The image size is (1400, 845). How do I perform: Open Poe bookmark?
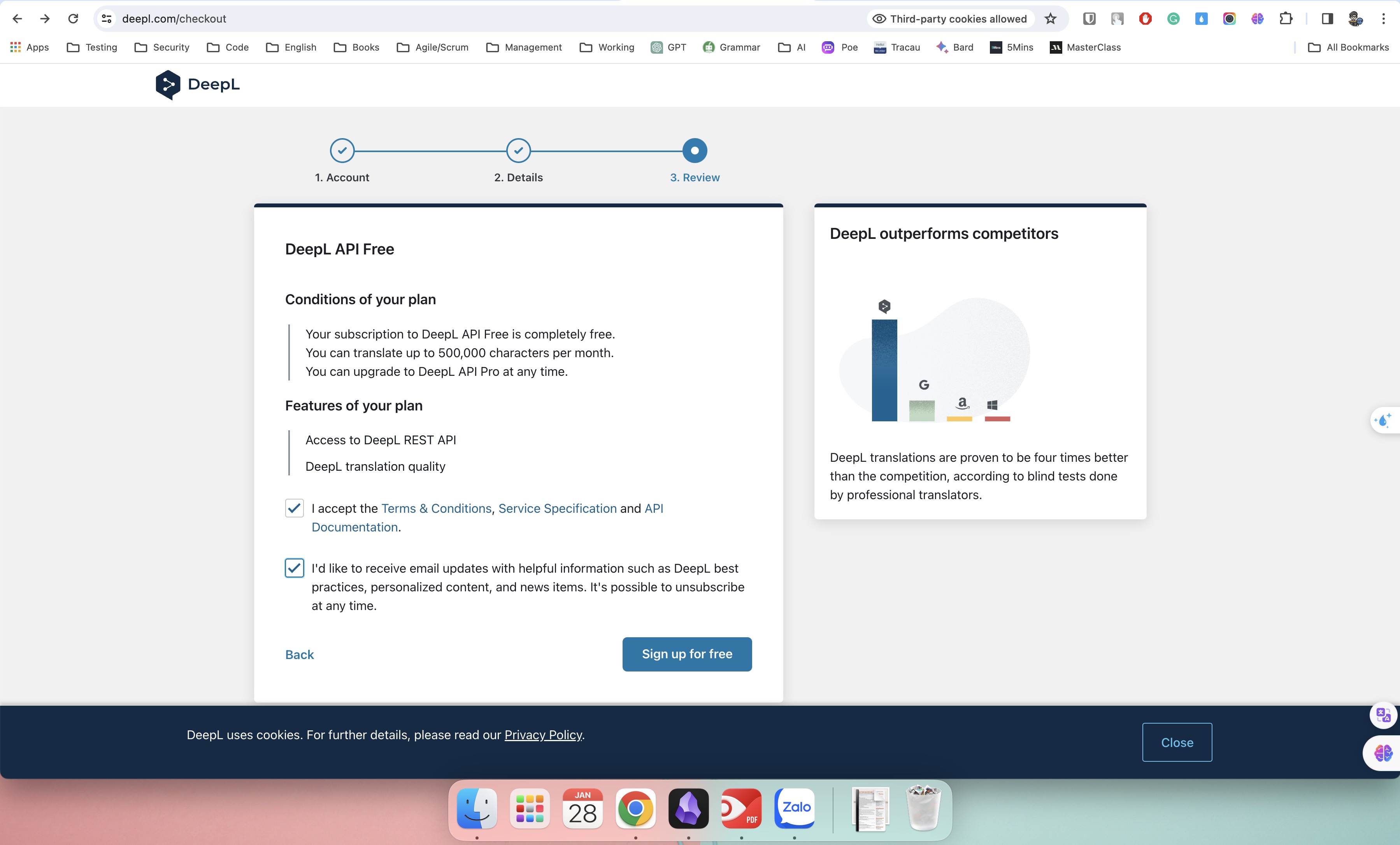pyautogui.click(x=840, y=47)
